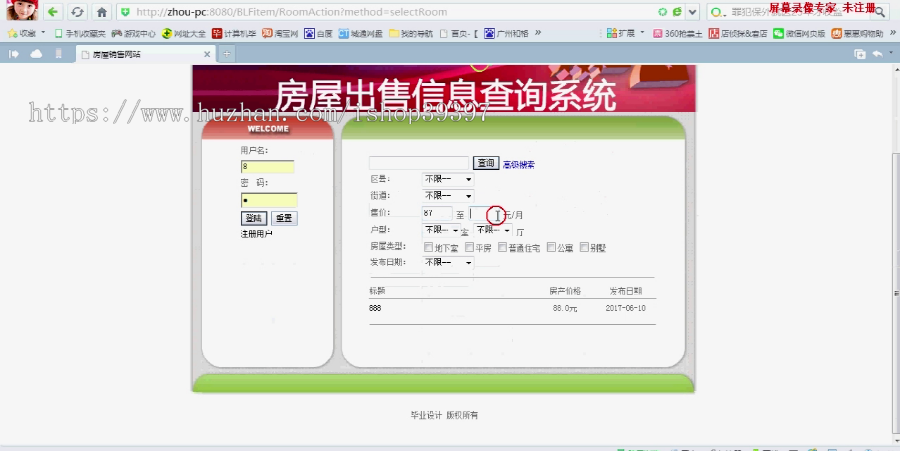Click maximum price field after 至

click(x=483, y=213)
